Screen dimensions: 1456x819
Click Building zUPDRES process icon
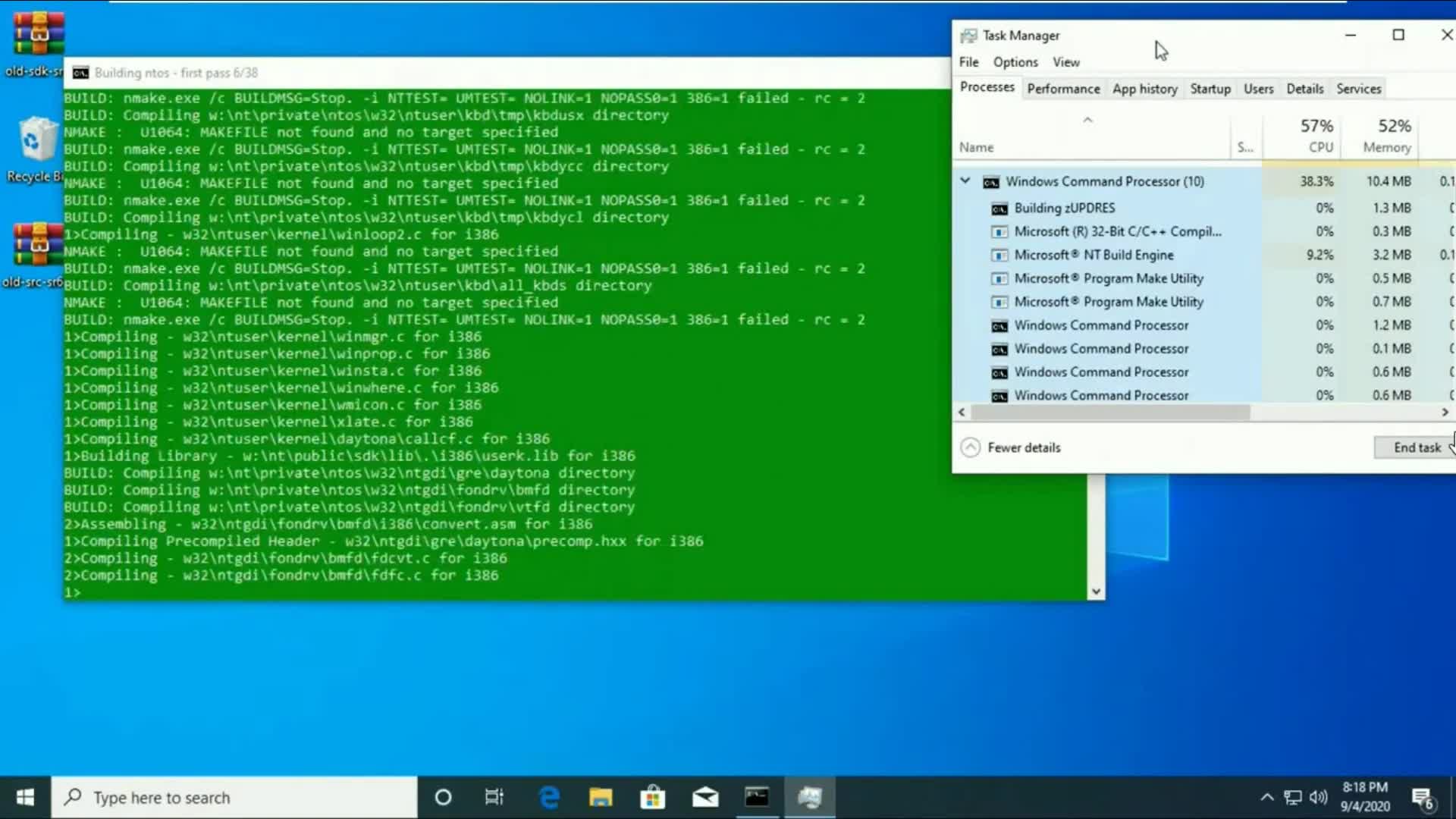(x=999, y=209)
